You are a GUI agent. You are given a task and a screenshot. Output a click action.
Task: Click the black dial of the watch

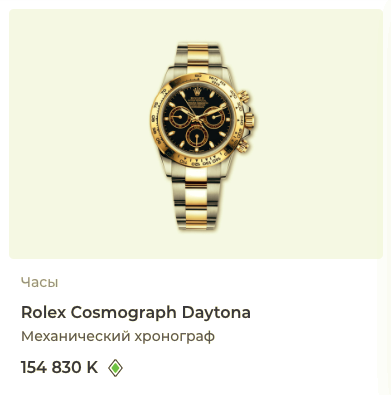197,119
